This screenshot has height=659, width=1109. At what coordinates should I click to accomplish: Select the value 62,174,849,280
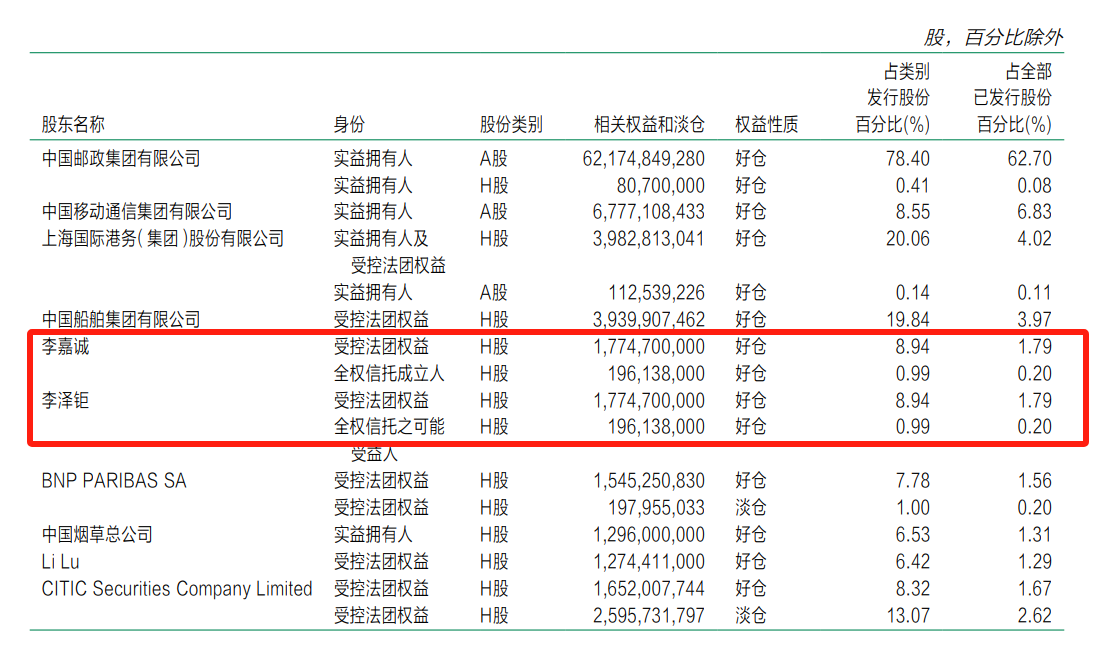[644, 158]
